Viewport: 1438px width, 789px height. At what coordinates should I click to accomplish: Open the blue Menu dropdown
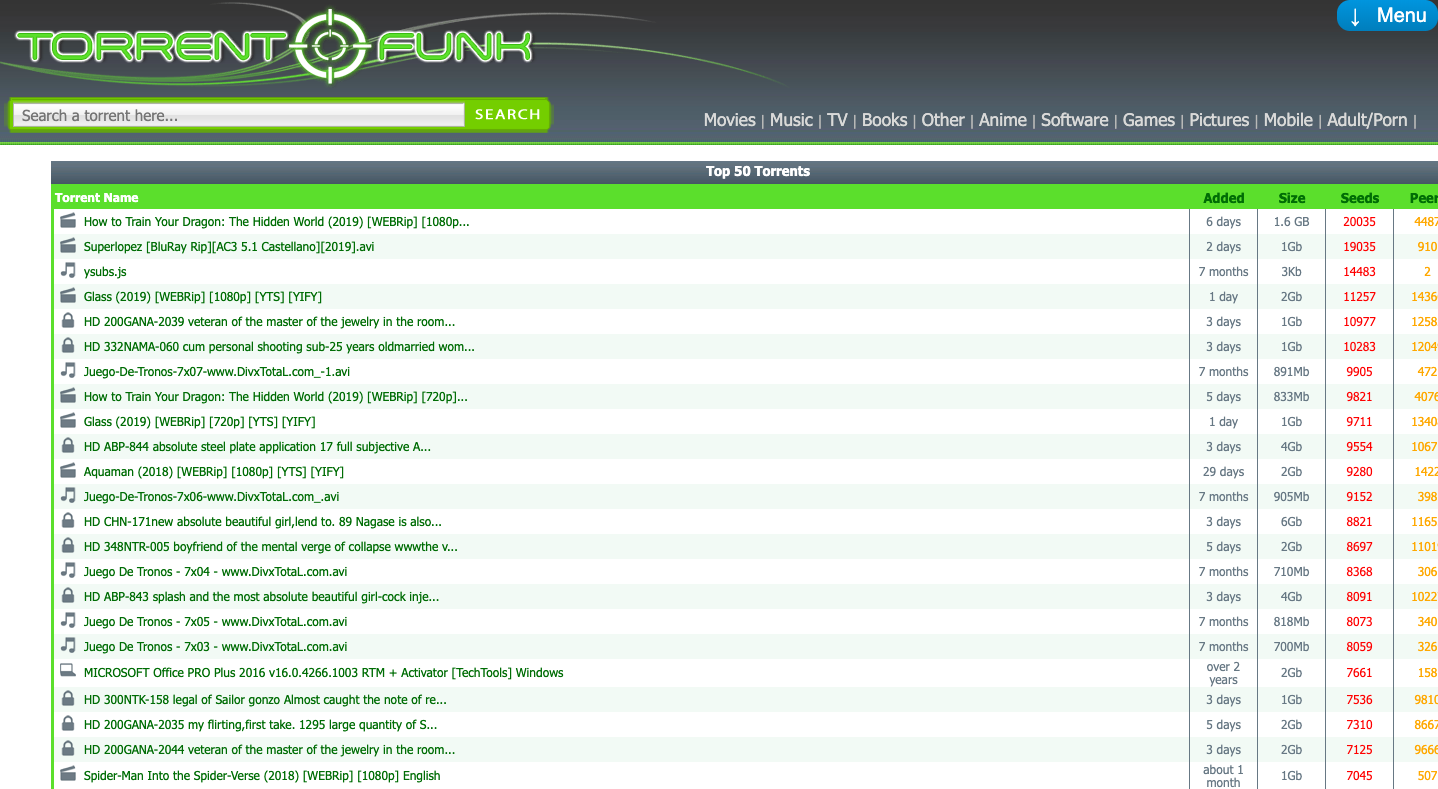[x=1387, y=16]
